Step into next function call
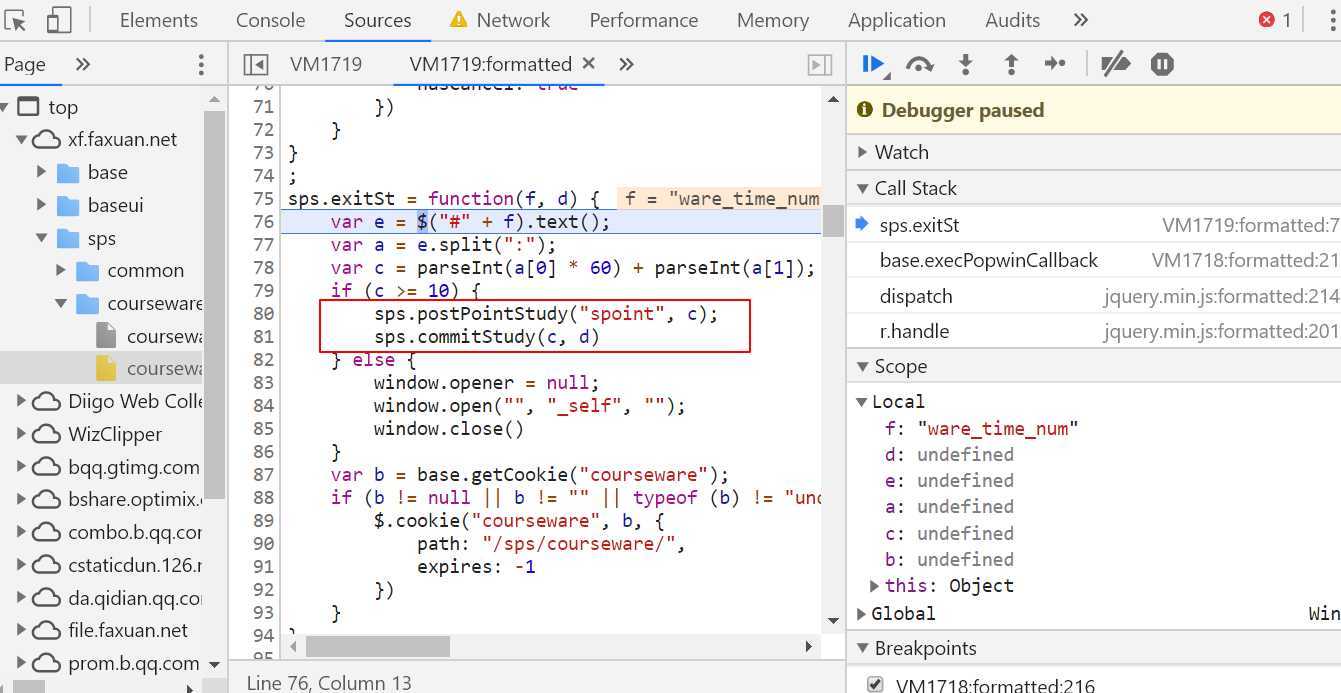This screenshot has width=1341, height=693. tap(965, 64)
